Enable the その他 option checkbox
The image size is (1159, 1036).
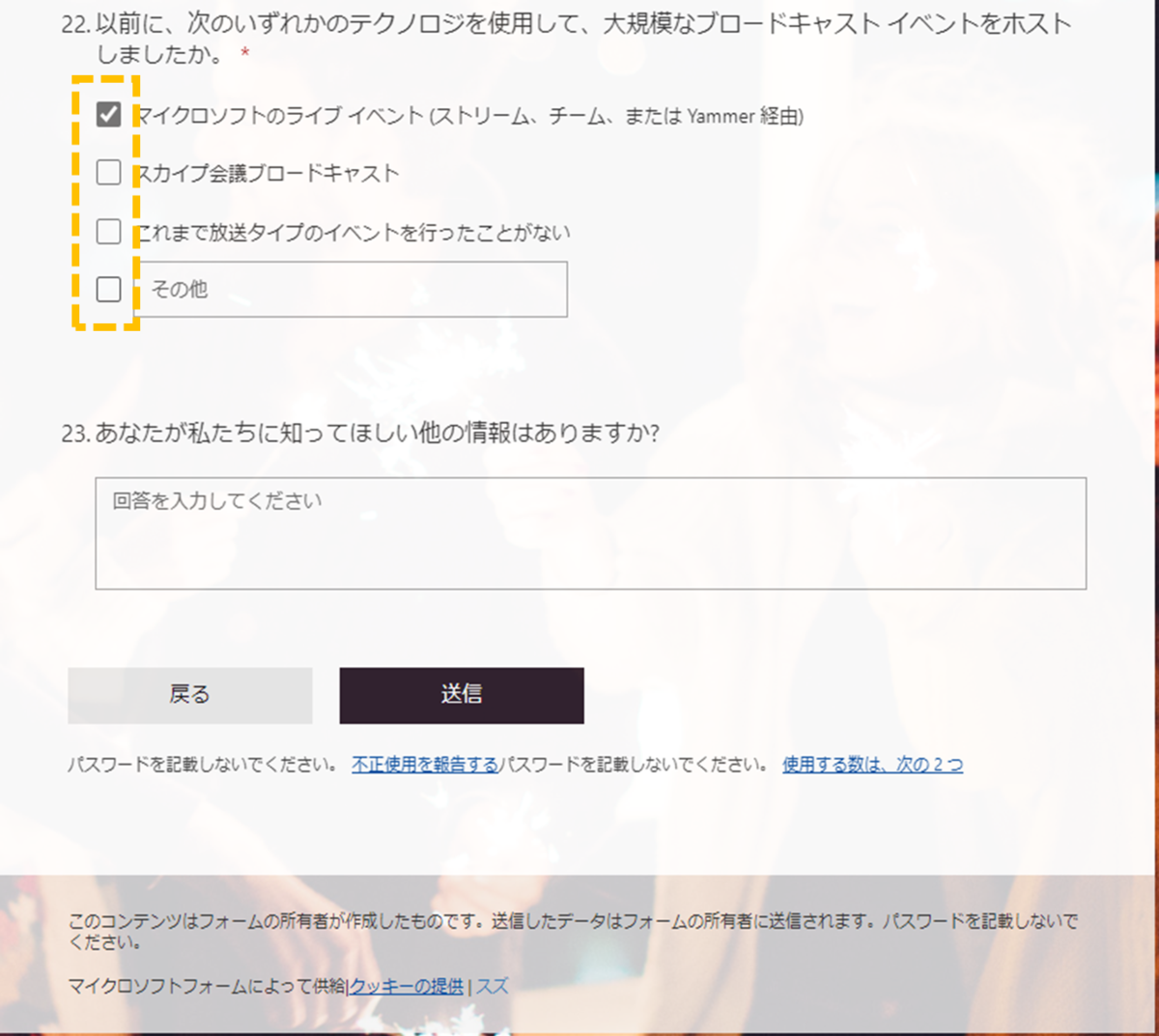click(x=108, y=289)
